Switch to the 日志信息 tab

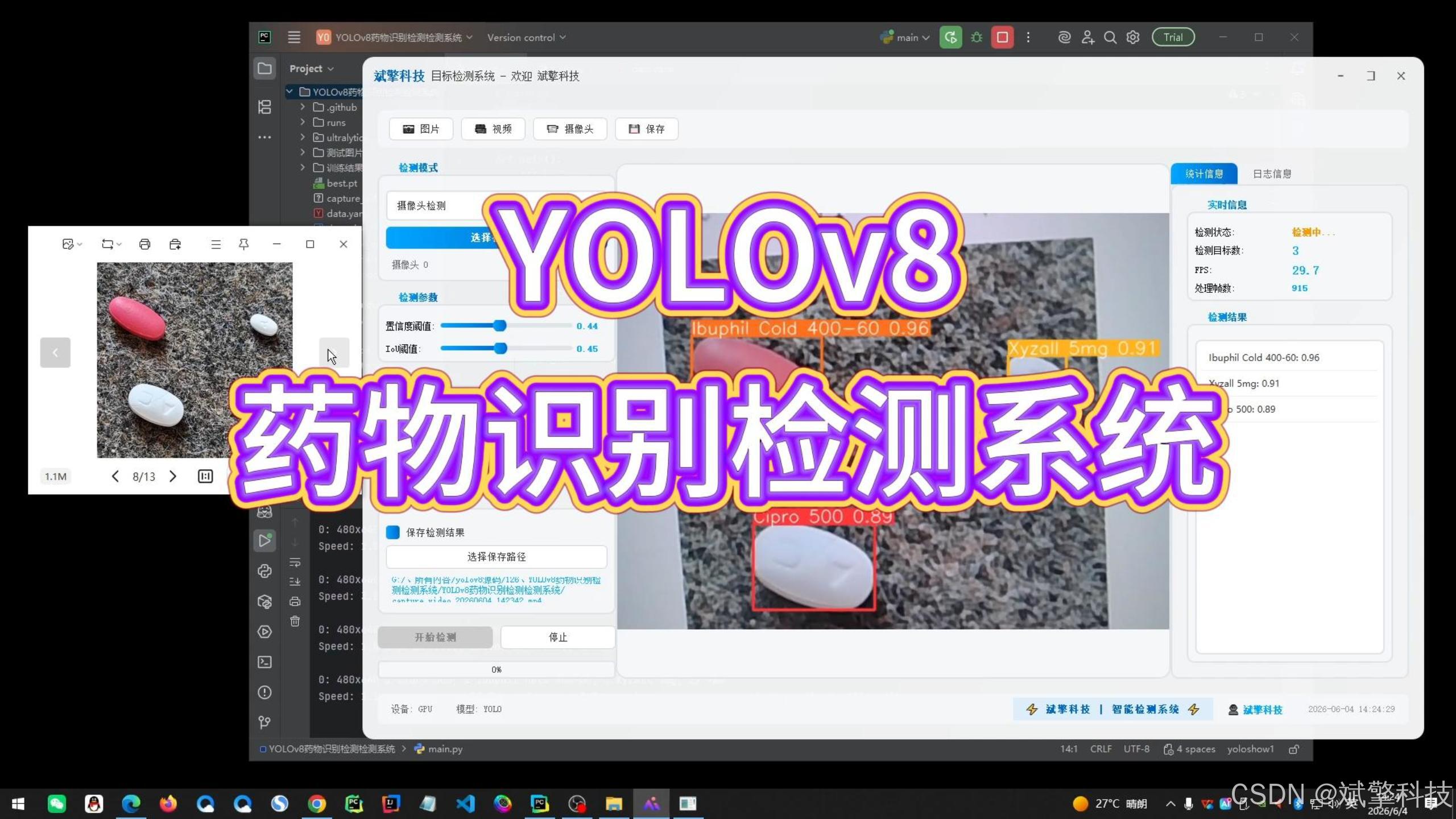(x=1272, y=174)
